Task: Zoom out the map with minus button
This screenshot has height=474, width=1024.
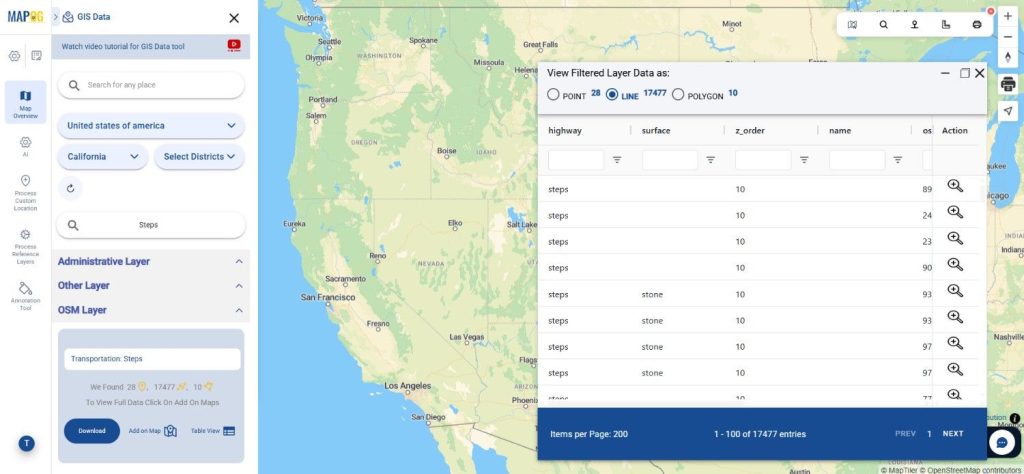Action: [x=1008, y=37]
